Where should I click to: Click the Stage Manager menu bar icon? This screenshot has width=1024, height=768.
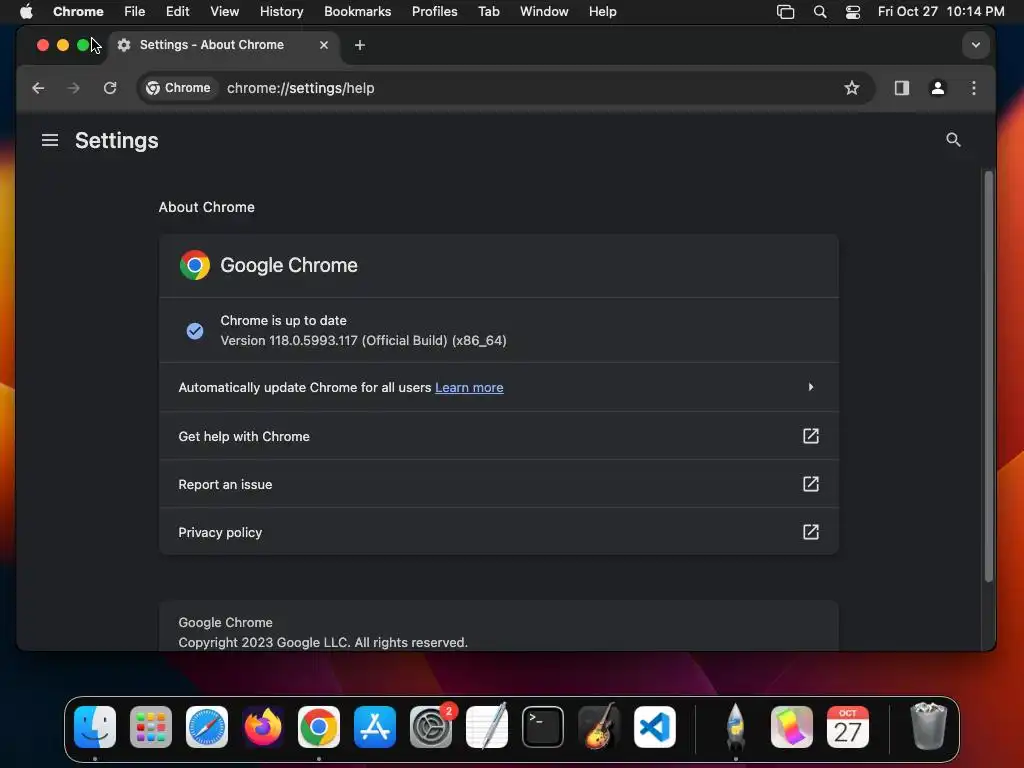click(785, 12)
